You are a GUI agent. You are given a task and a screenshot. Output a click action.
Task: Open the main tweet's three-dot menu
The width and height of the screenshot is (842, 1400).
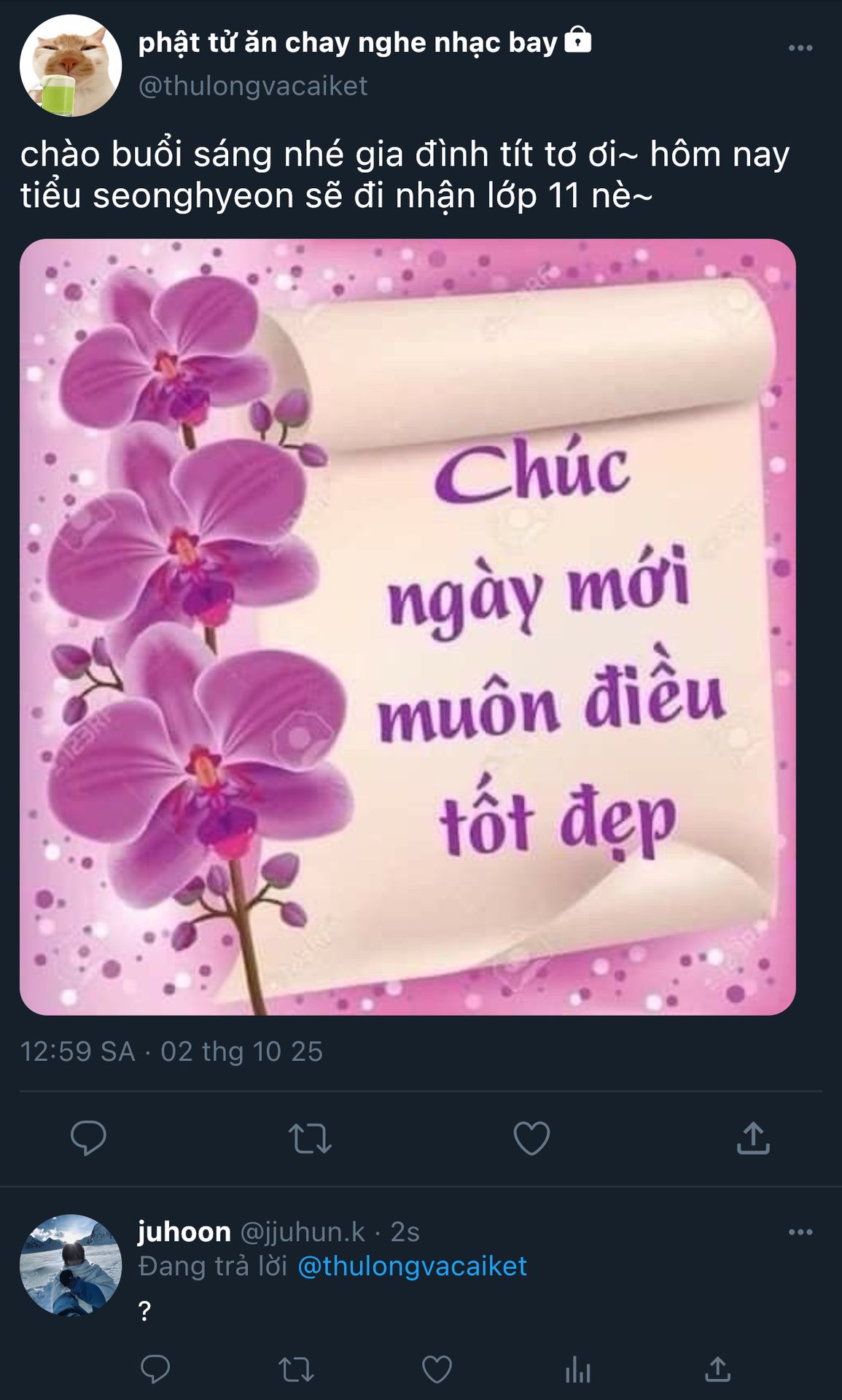800,48
